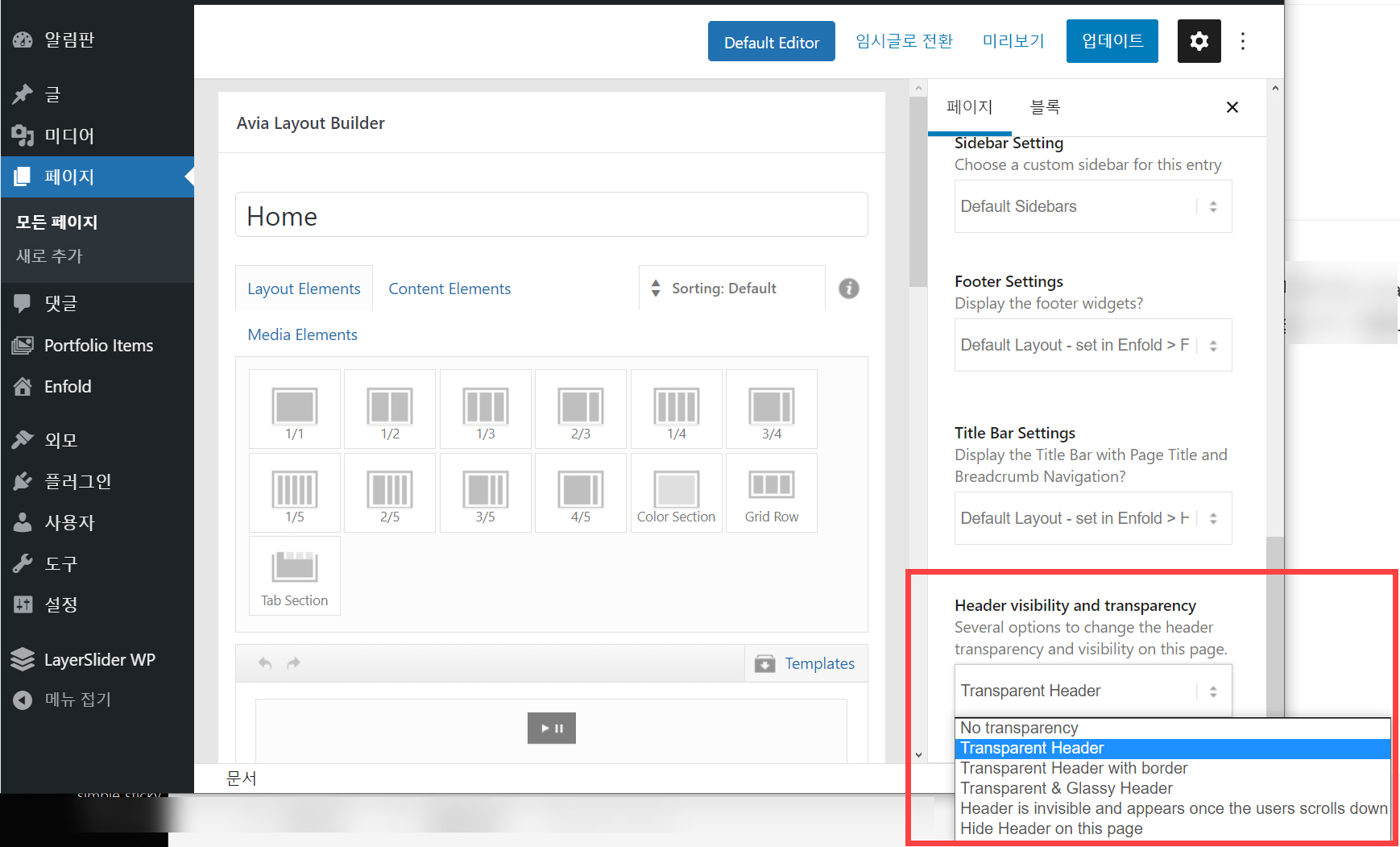The image size is (1400, 847).
Task: Open the 설정 settings menu
Action: pos(97,604)
